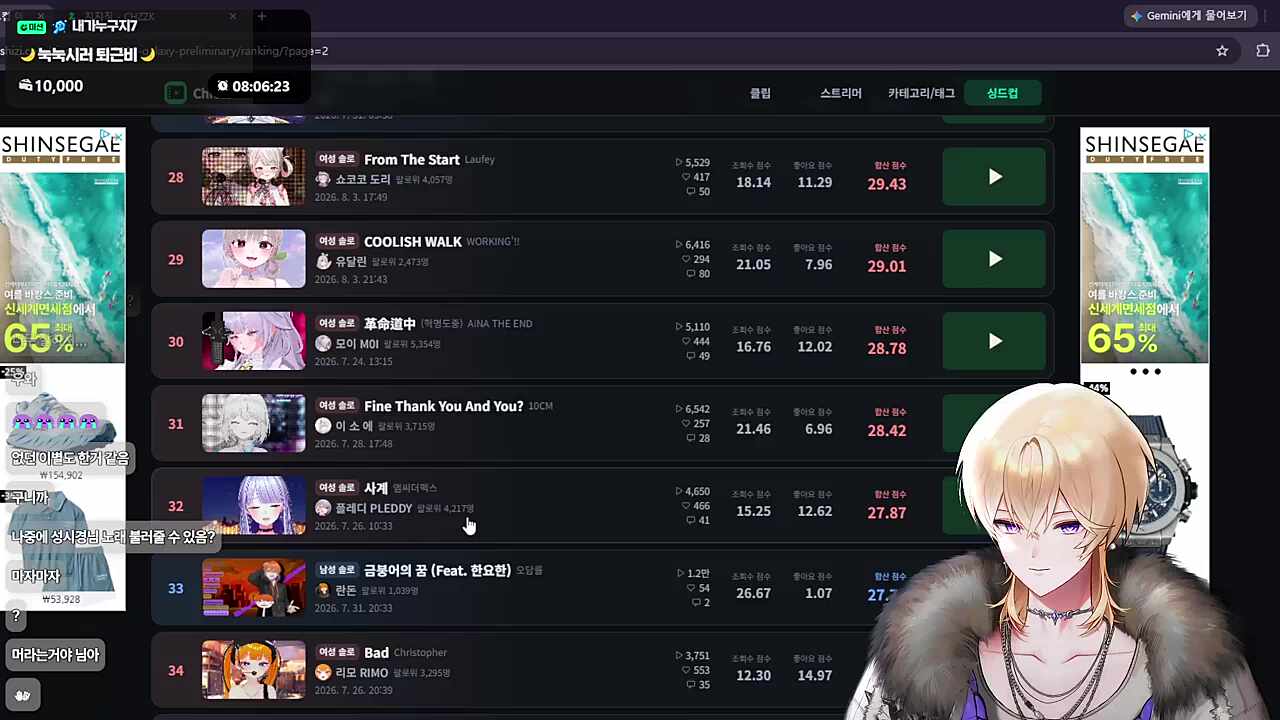This screenshot has width=1280, height=720.
Task: Open the browser extensions puzzle icon
Action: pyautogui.click(x=1262, y=51)
